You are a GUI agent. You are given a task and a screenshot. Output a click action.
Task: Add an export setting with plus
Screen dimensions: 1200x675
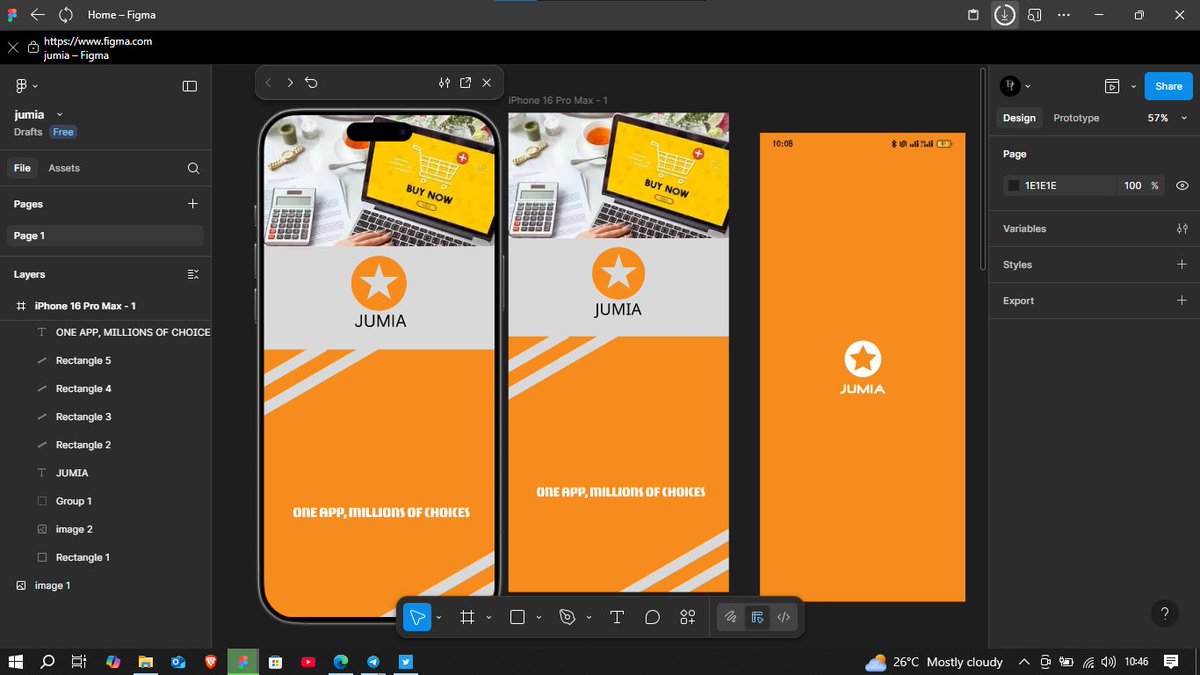[1182, 300]
